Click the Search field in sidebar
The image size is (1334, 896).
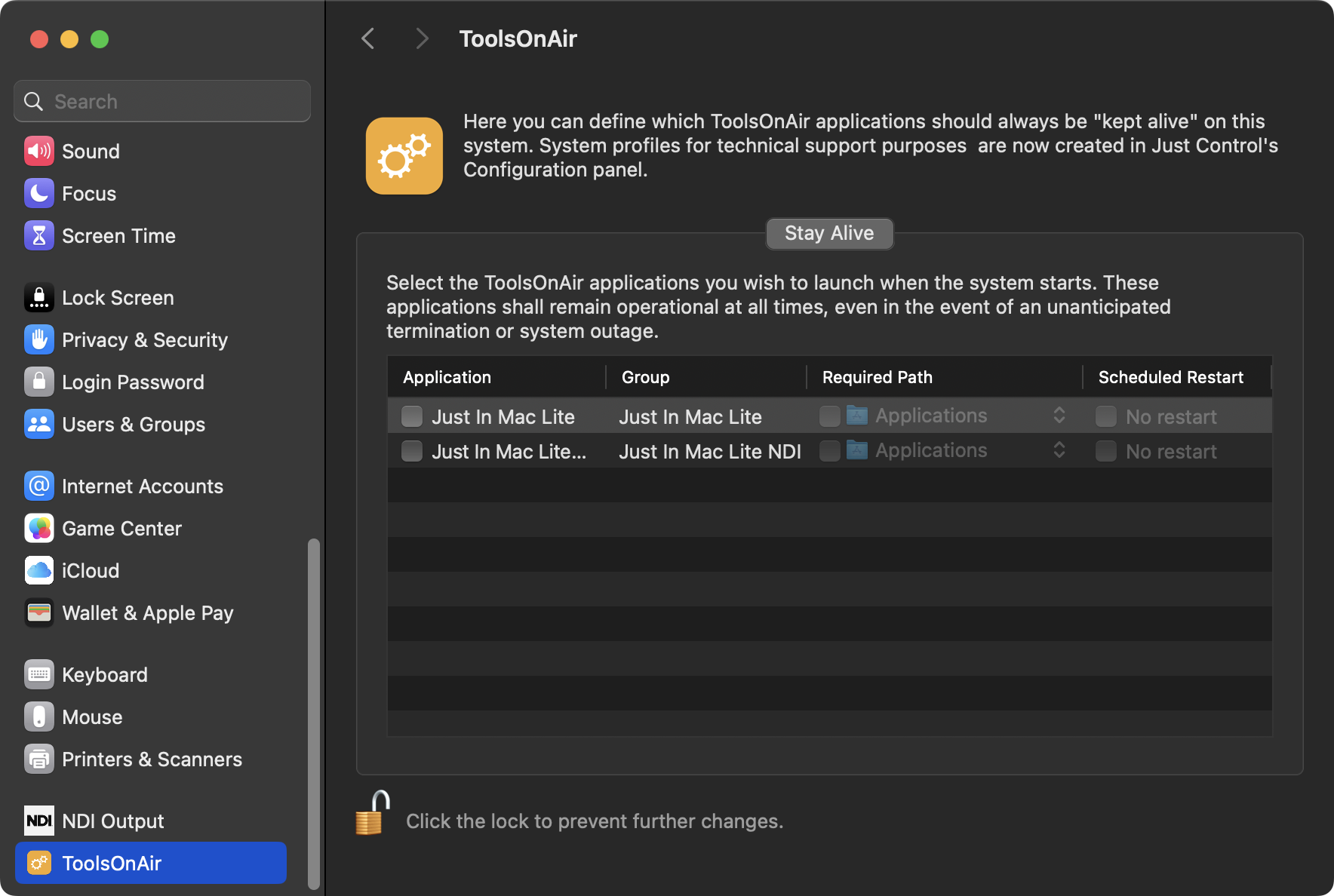162,101
